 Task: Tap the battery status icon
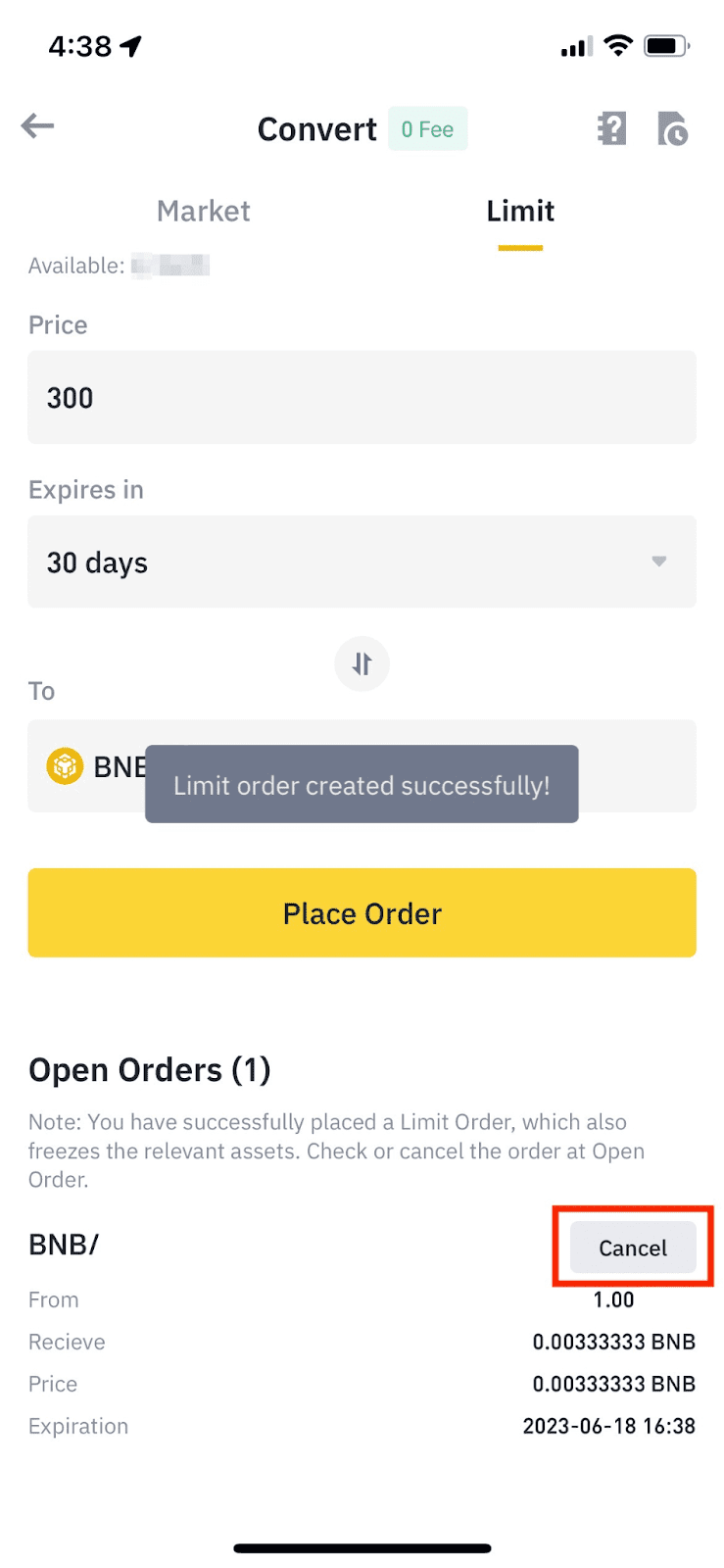click(666, 46)
